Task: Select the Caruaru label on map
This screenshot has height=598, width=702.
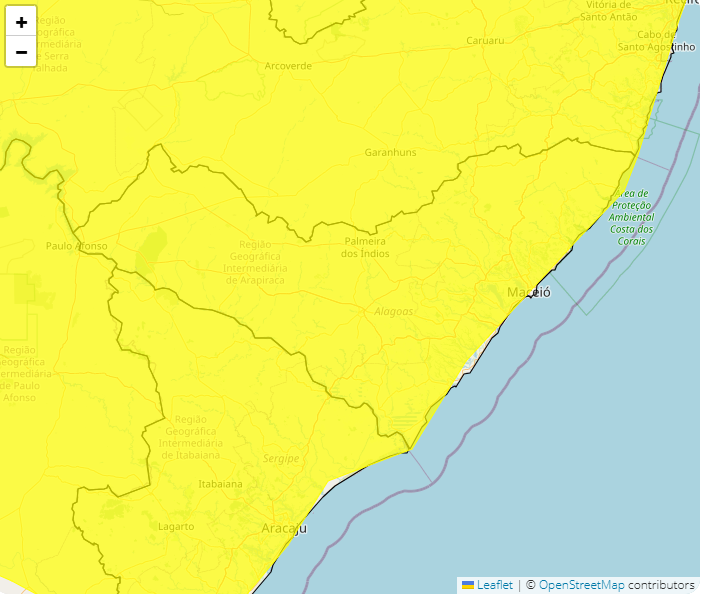Action: (486, 41)
